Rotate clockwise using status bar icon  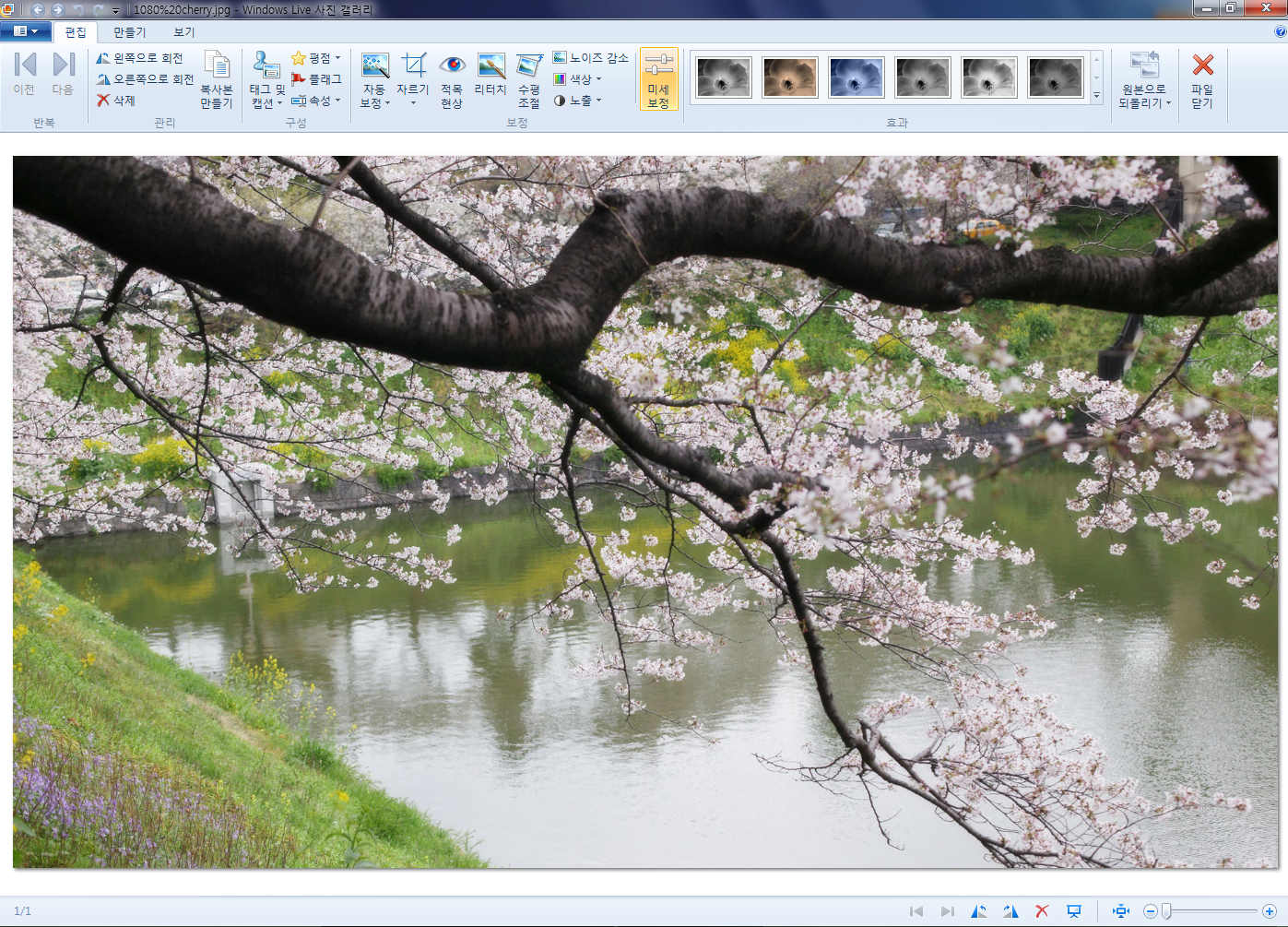pyautogui.click(x=1010, y=911)
